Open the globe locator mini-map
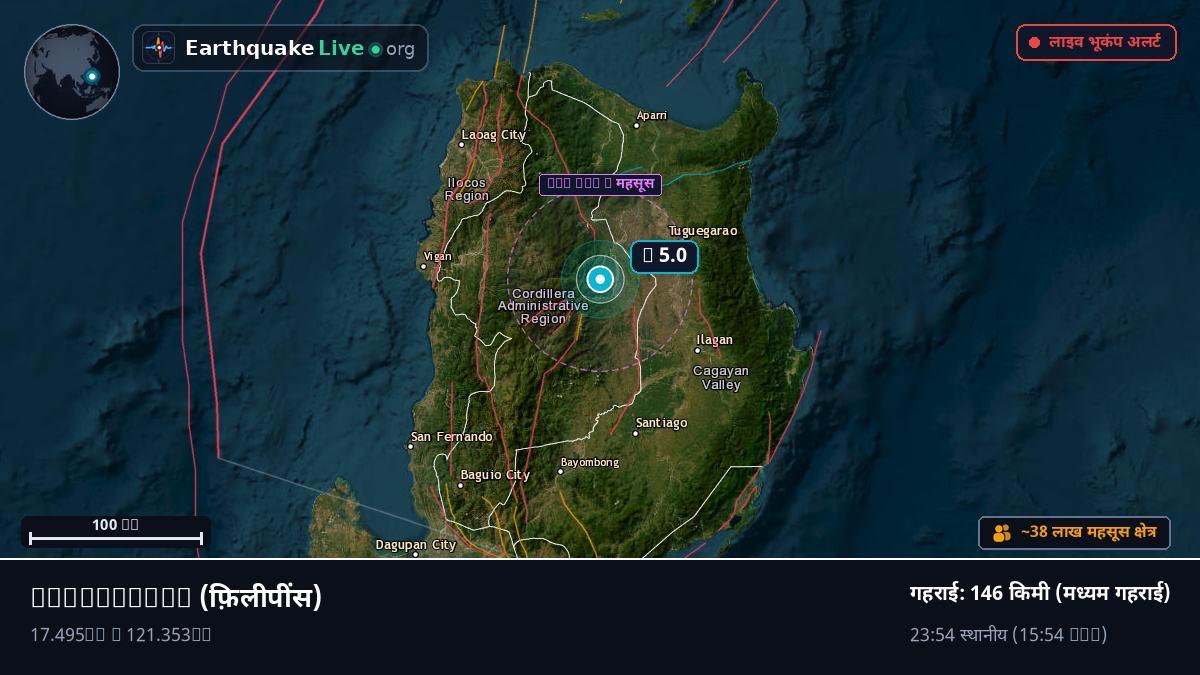Screen dimensions: 1200x675 [72, 72]
